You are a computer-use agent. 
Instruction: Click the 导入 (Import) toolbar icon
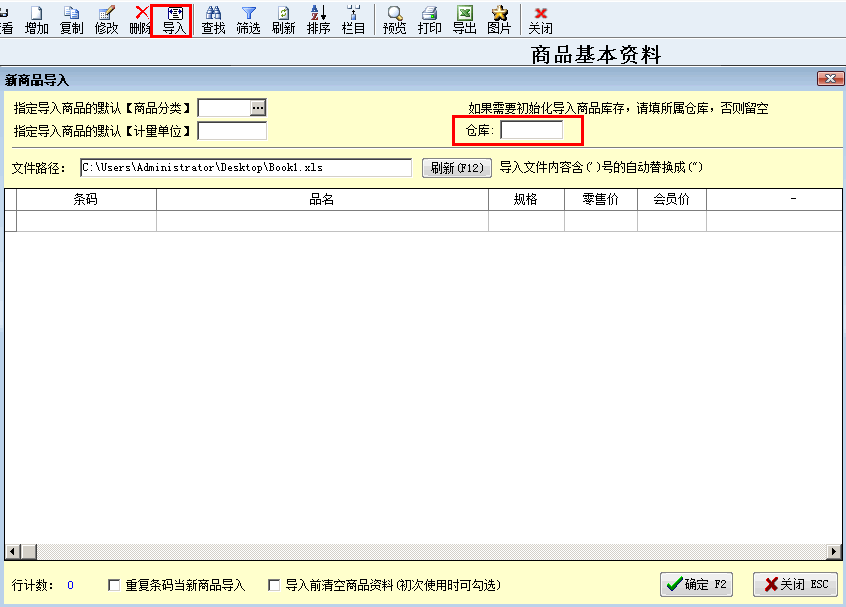click(174, 21)
